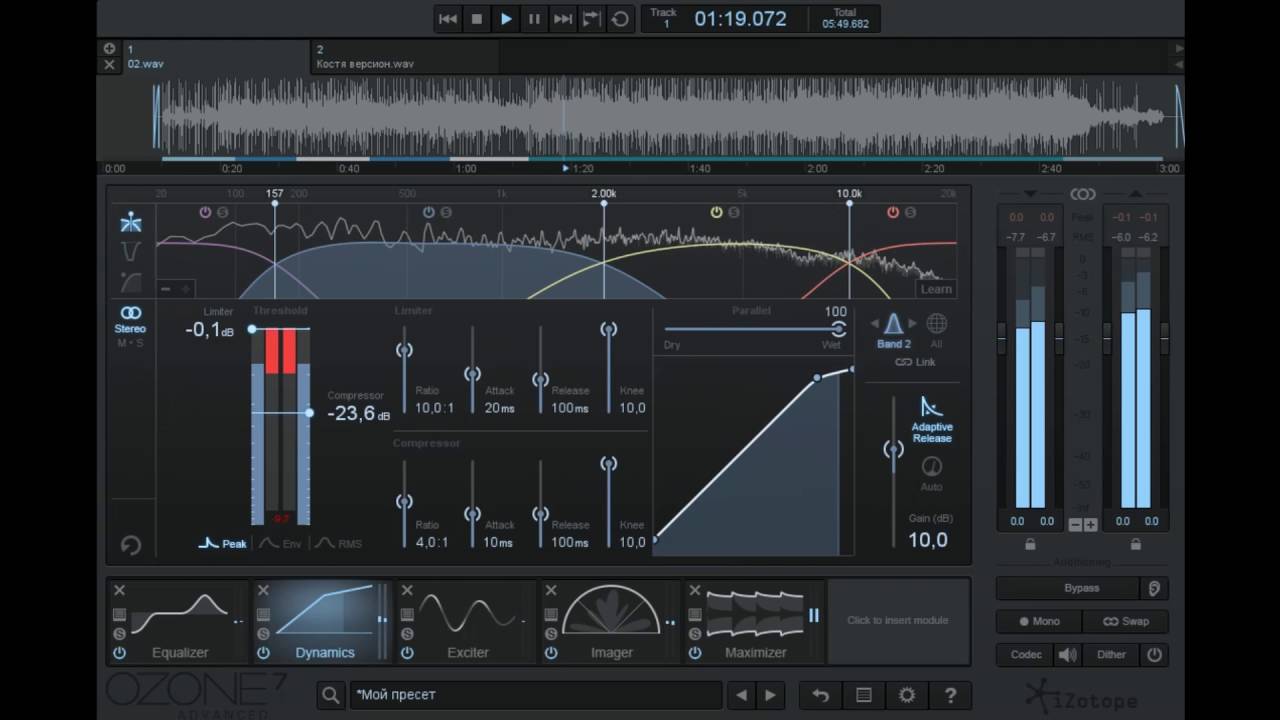Show All bands with globe icon
Viewport: 1280px width, 720px height.
(x=936, y=323)
